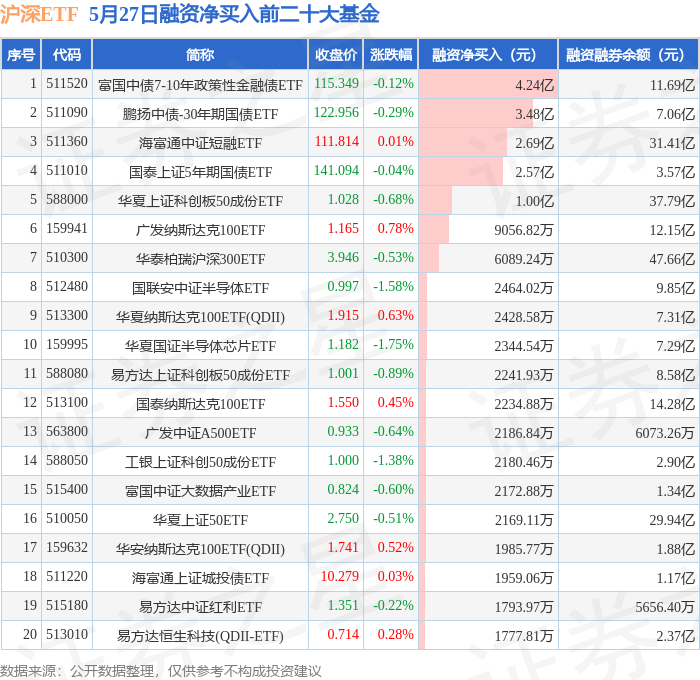Click net buy value 2172.88万
The width and height of the screenshot is (700, 680).
tap(523, 491)
